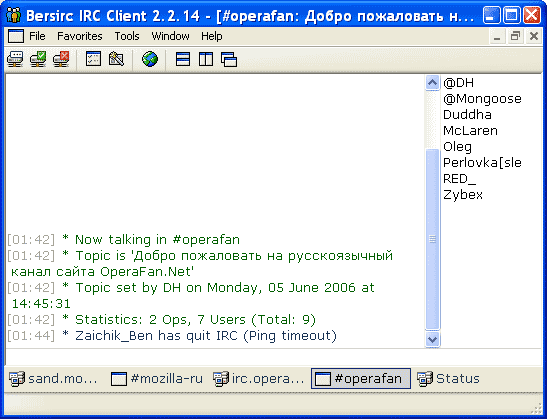This screenshot has height=419, width=547.
Task: Select the #operafan channel tab
Action: (361, 379)
